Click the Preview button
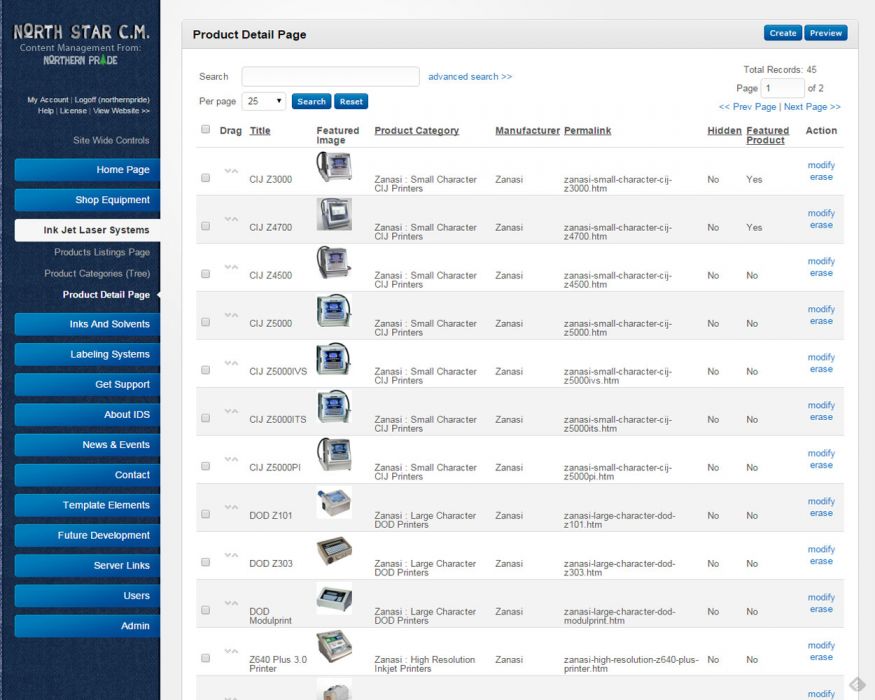The height and width of the screenshot is (700, 875). coord(825,33)
